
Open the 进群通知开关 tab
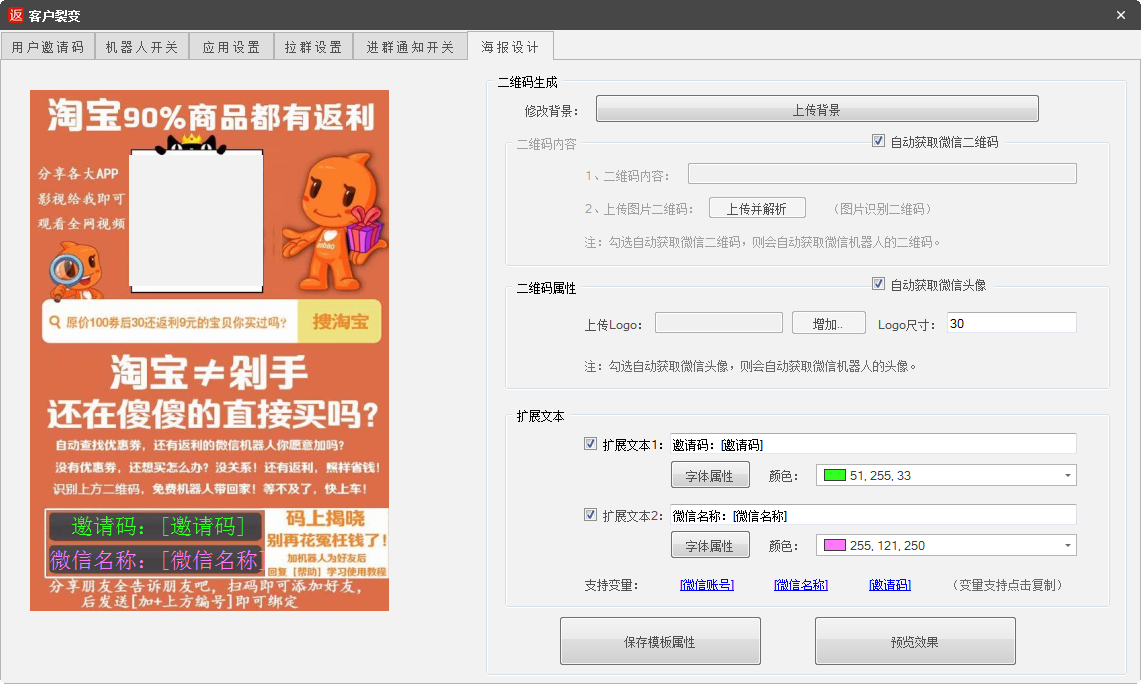(x=410, y=47)
